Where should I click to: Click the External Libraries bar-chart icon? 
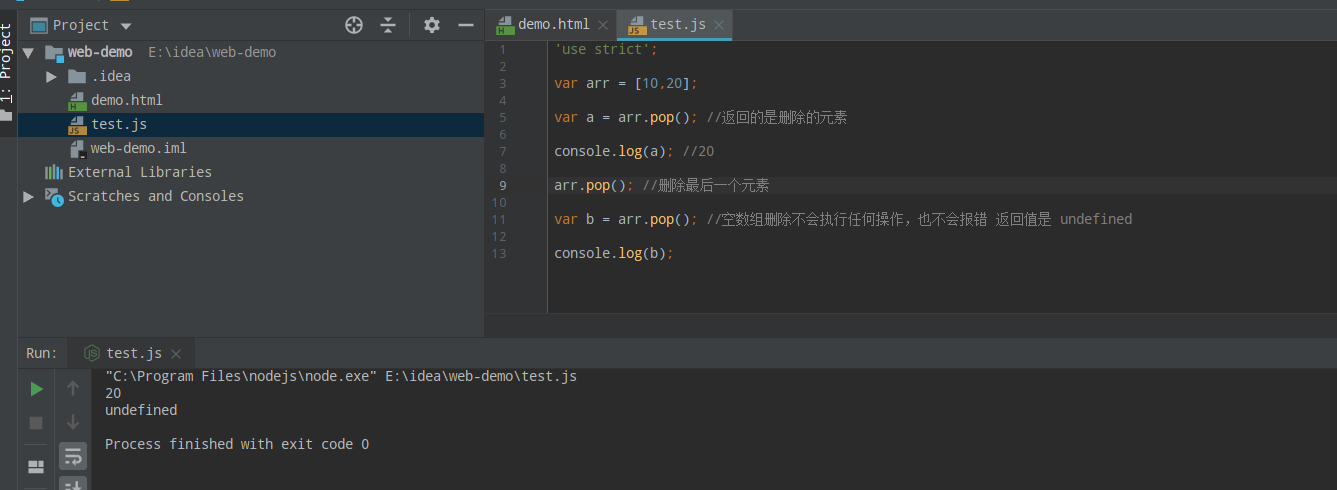pyautogui.click(x=53, y=172)
